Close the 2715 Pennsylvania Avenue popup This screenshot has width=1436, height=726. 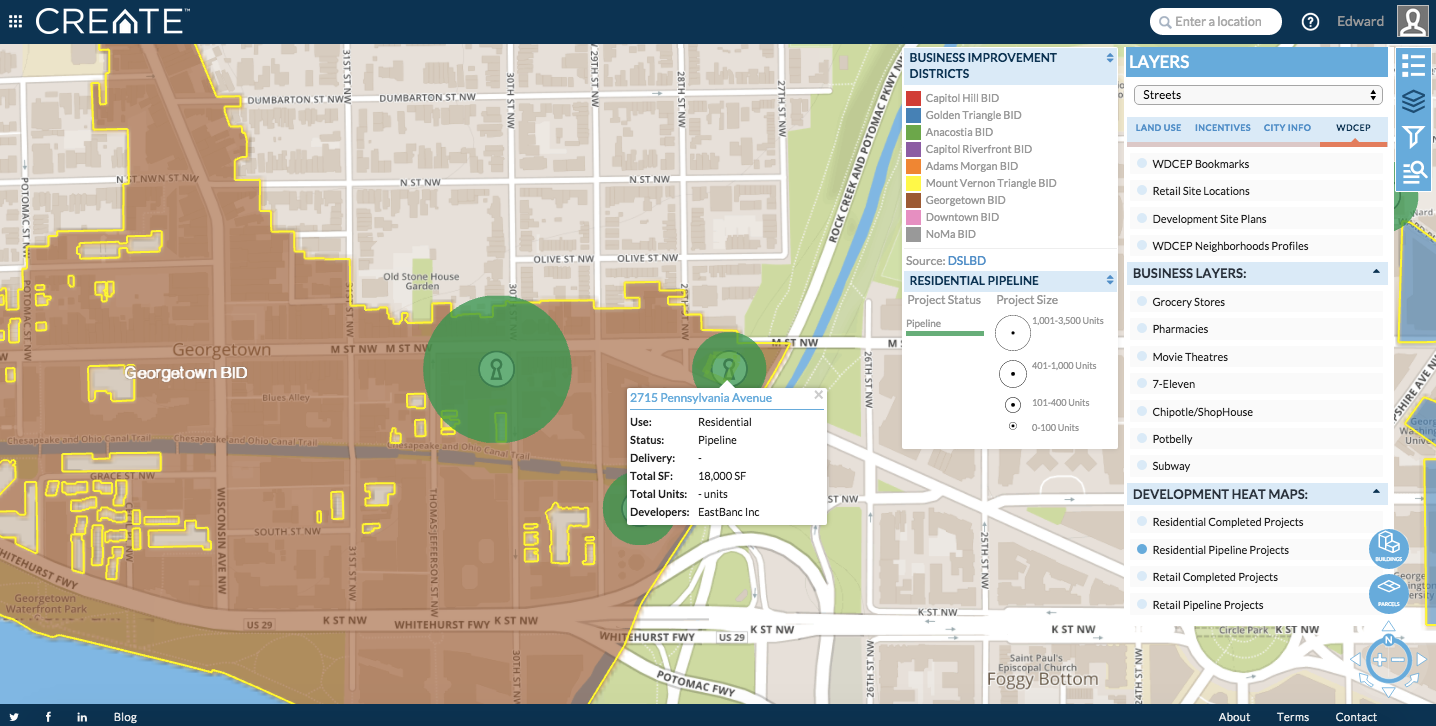[818, 395]
